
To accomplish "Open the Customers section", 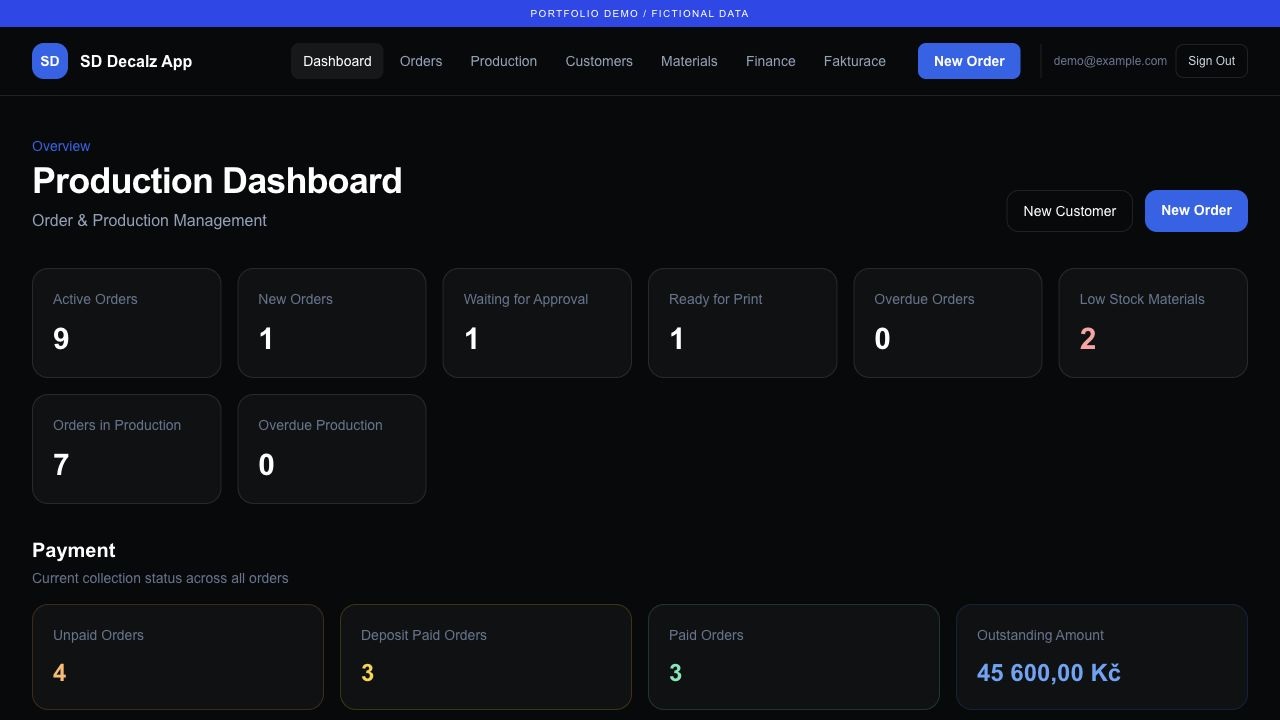I will click(x=599, y=61).
